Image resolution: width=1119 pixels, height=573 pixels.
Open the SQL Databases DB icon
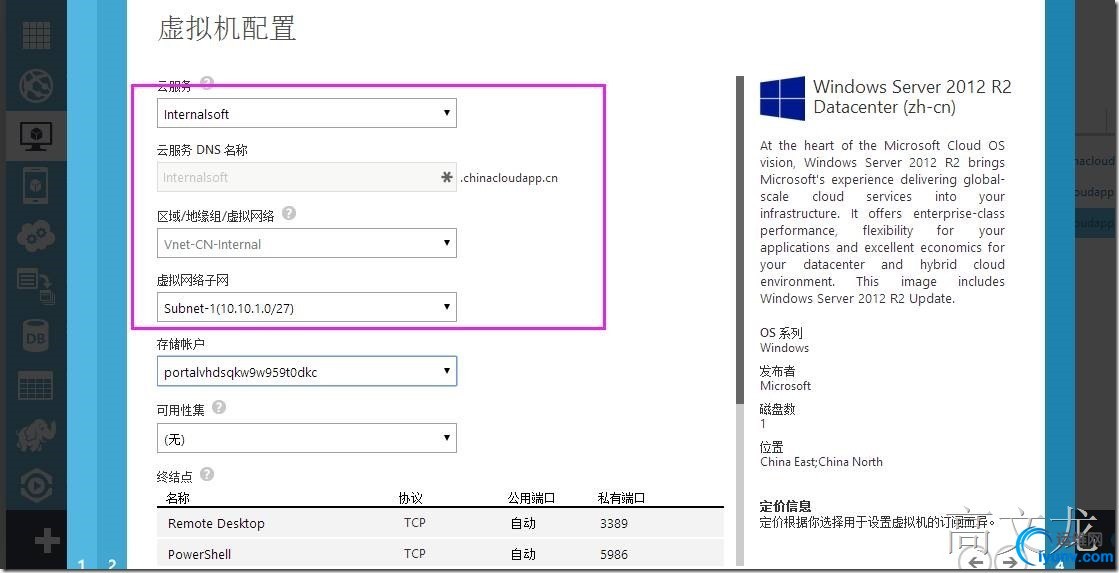click(x=36, y=336)
